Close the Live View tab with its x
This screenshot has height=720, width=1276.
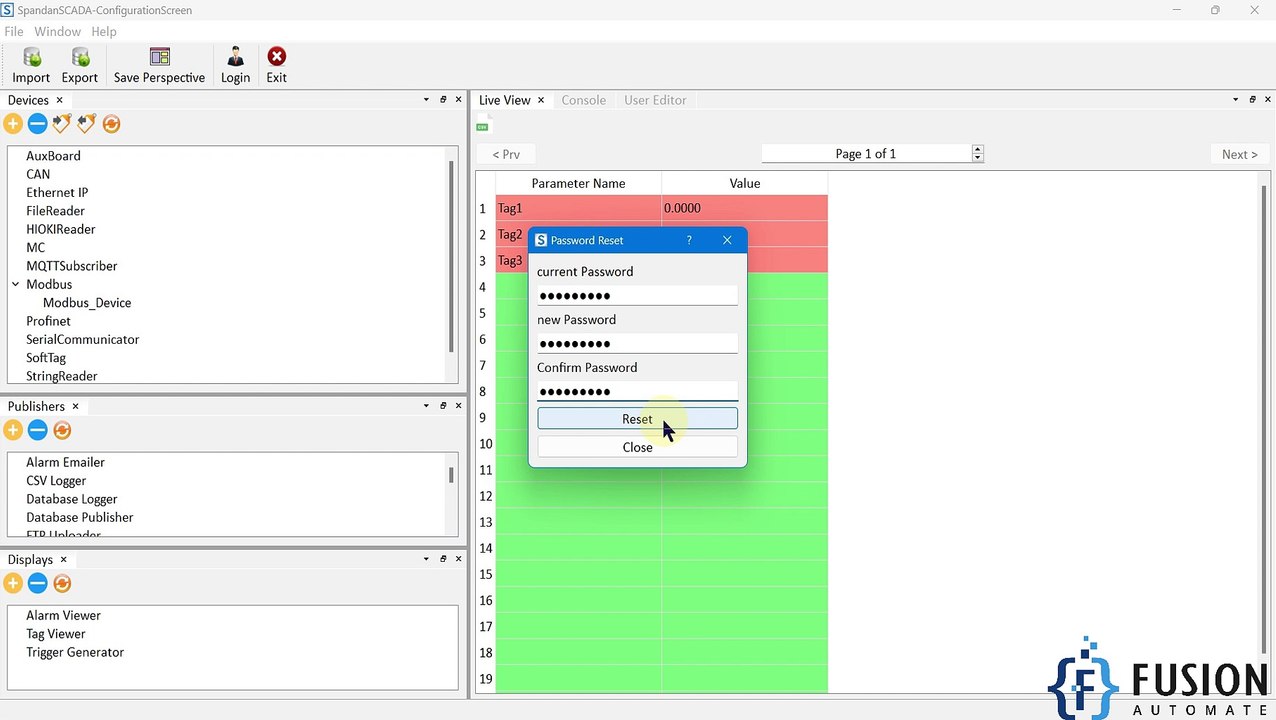[541, 100]
